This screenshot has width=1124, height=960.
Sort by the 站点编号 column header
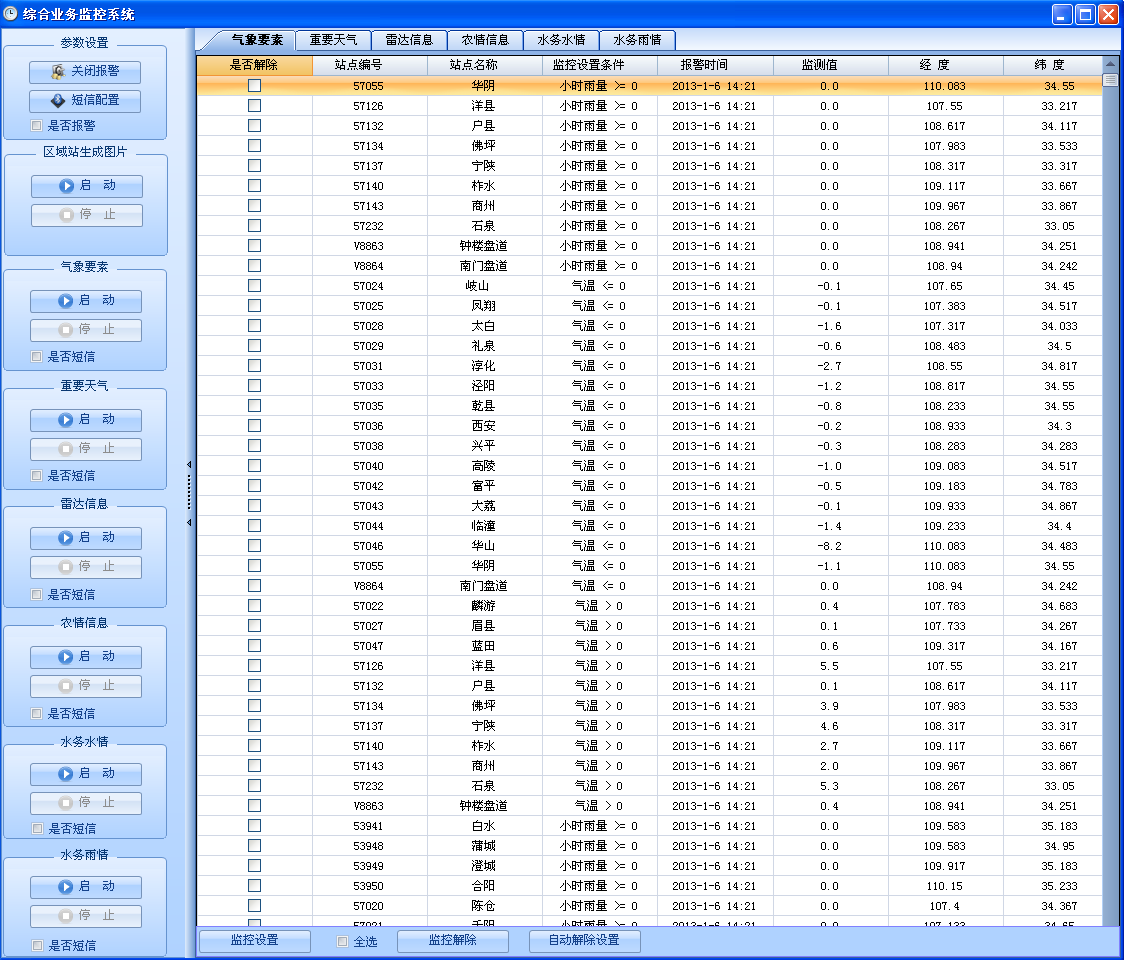coord(368,65)
